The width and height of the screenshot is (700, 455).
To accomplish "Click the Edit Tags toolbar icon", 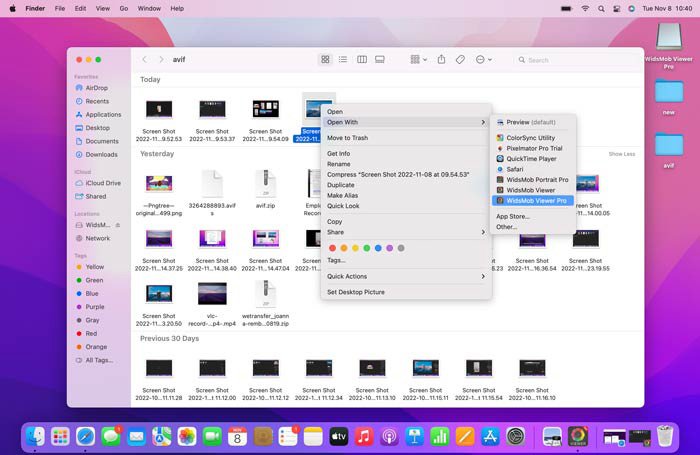I will [460, 59].
